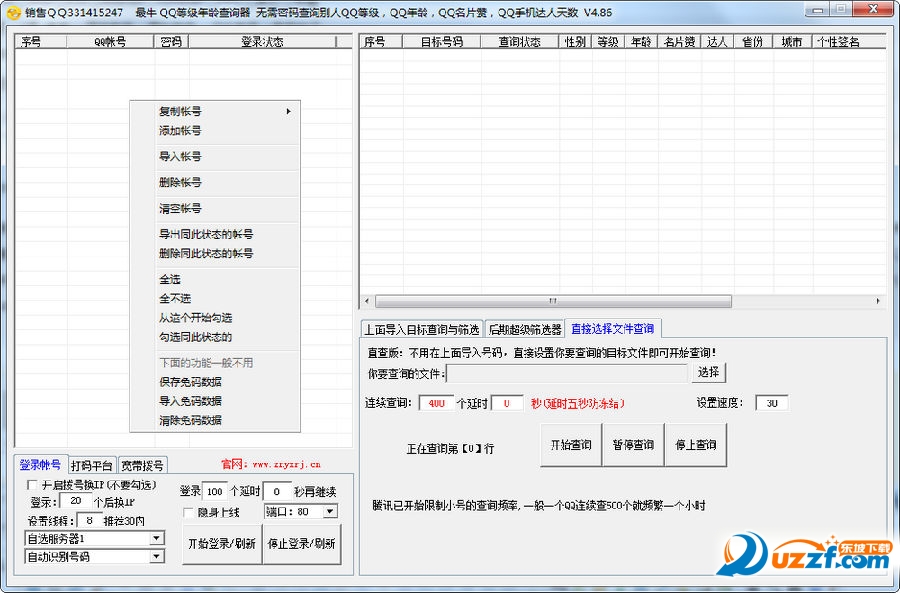The height and width of the screenshot is (593, 900).
Task: Open the 自动识别号码 dropdown
Action: (156, 556)
